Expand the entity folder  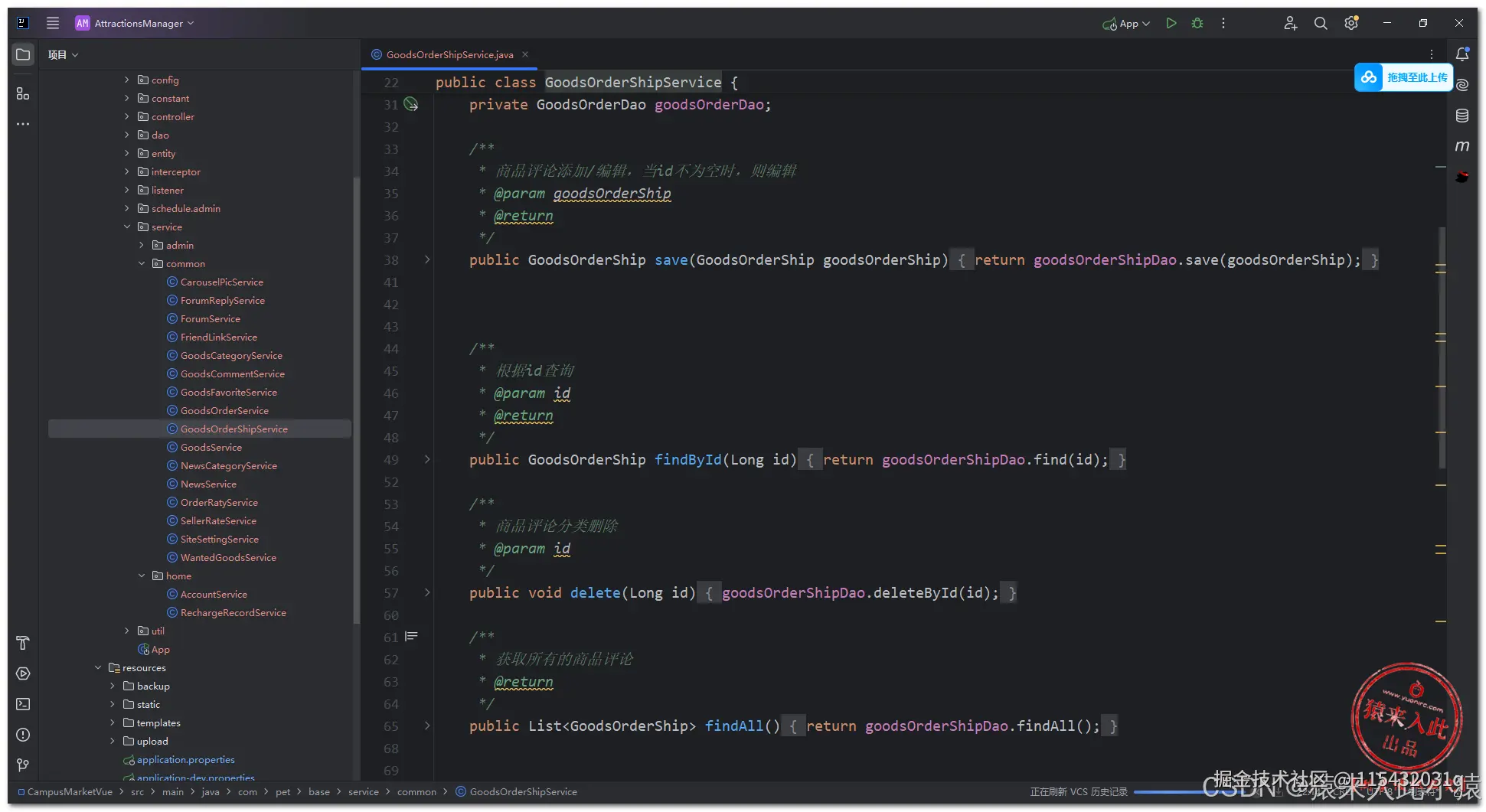pos(127,153)
